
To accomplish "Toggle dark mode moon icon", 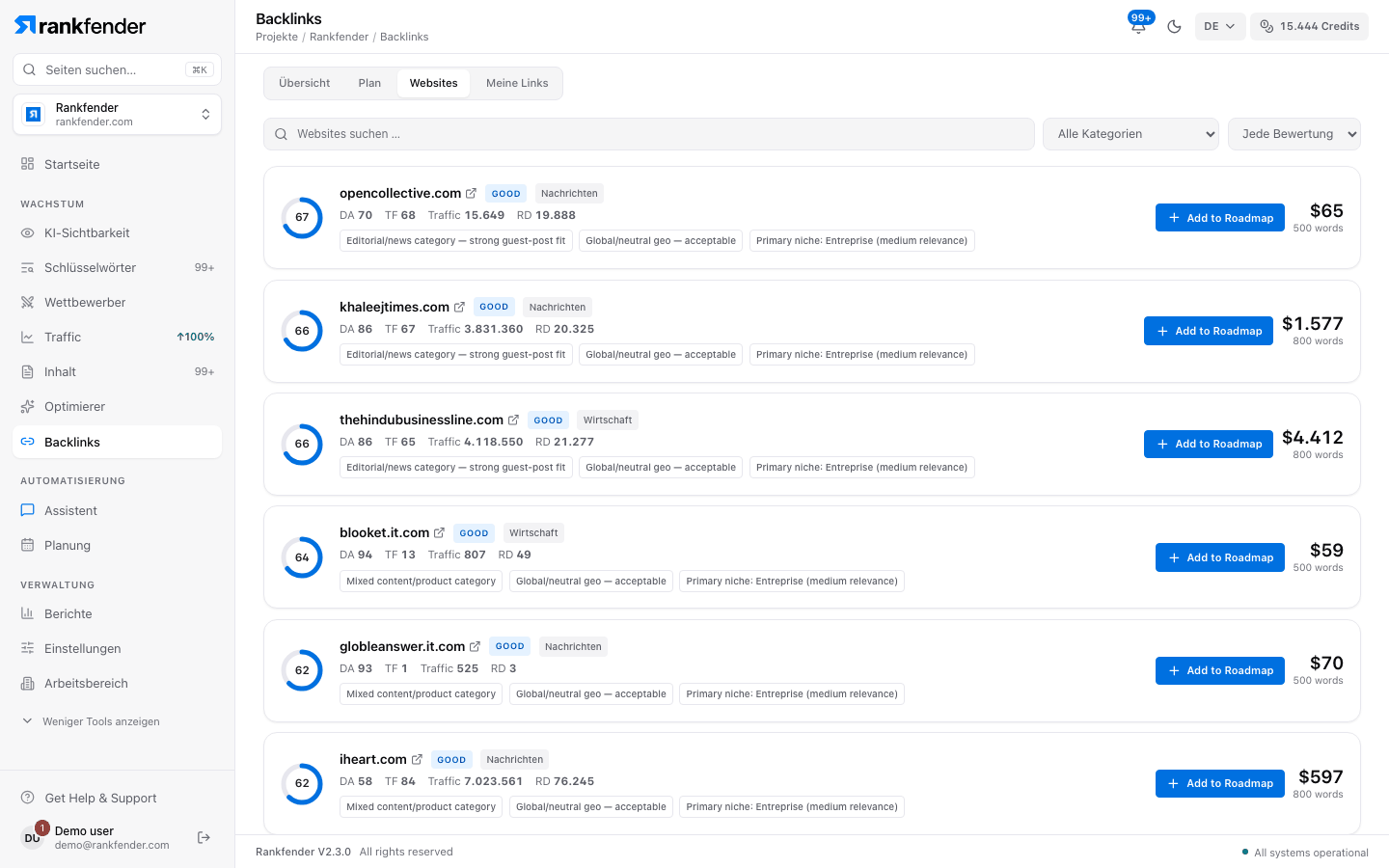I will pos(1174,27).
